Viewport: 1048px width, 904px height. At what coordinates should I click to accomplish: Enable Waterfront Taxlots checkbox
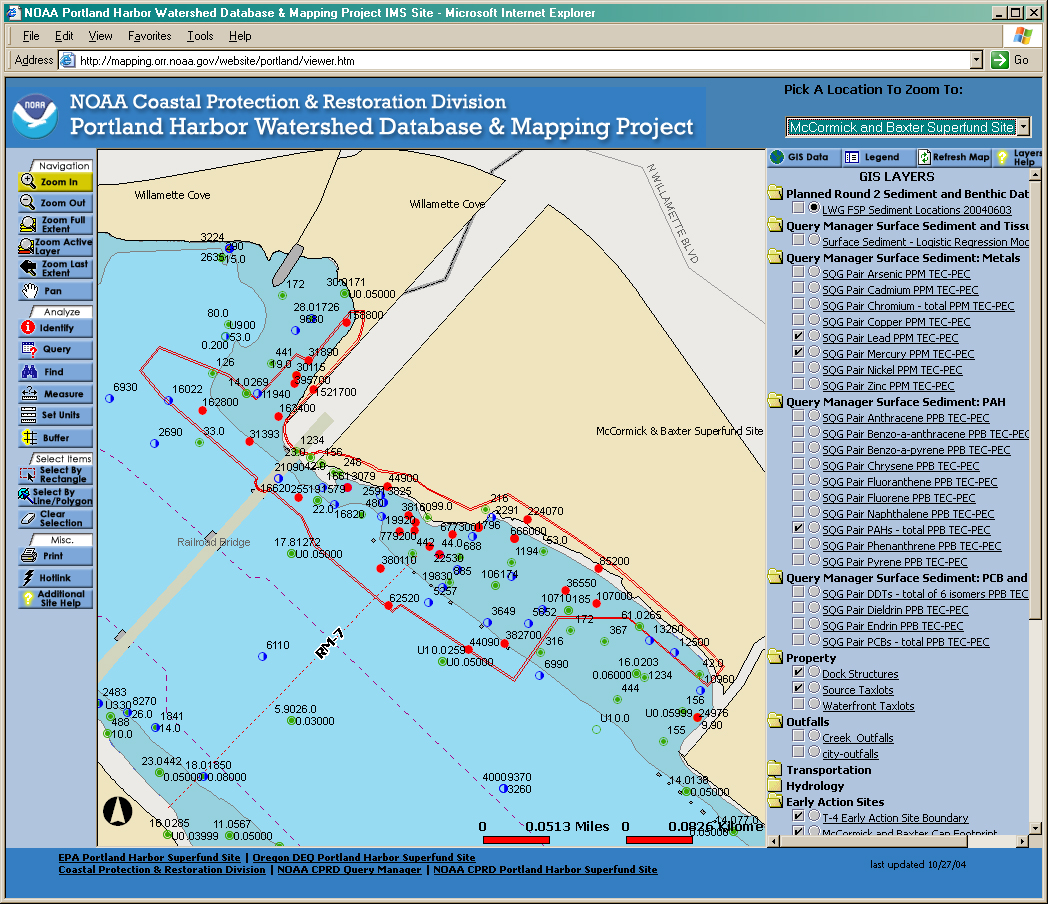[798, 704]
